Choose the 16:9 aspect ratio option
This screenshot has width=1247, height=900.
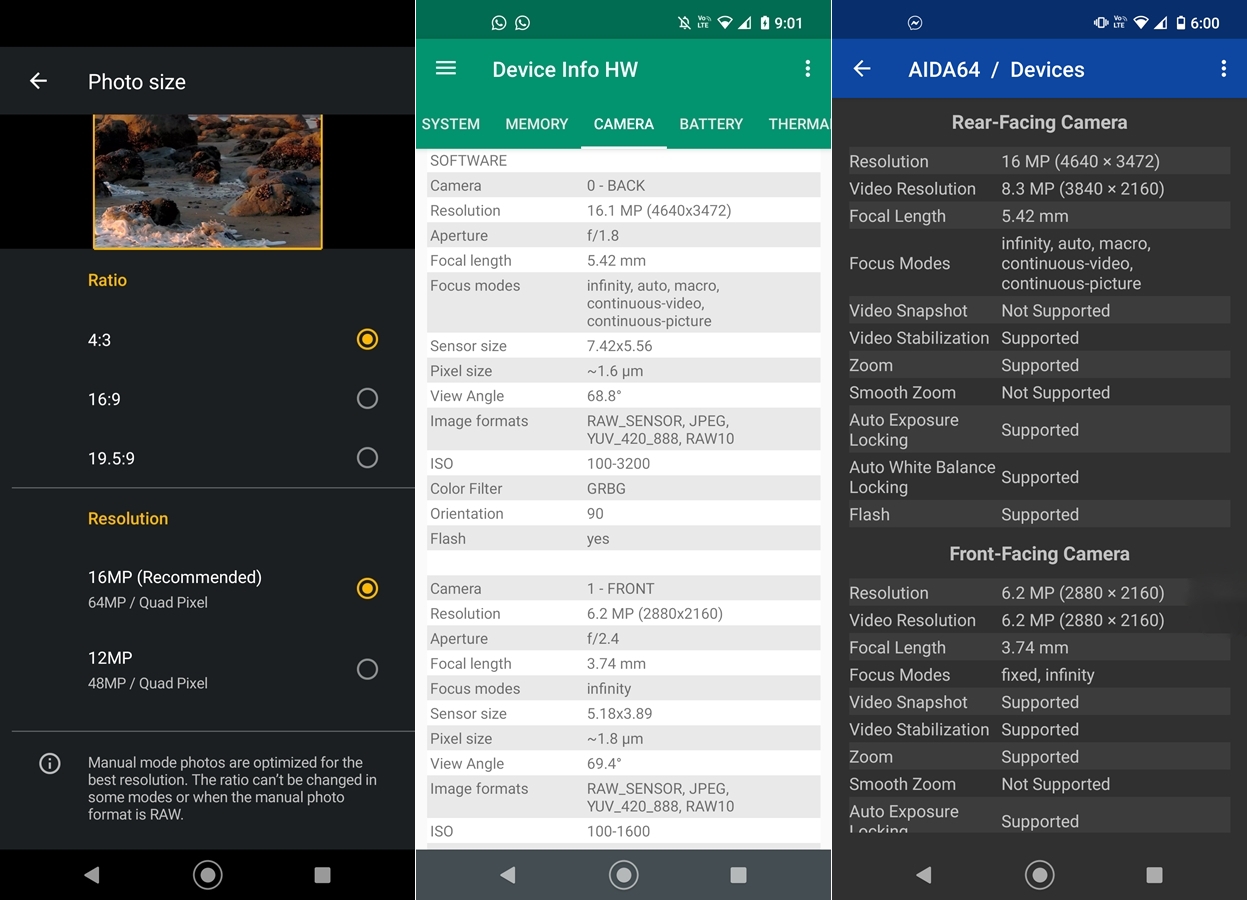click(367, 399)
